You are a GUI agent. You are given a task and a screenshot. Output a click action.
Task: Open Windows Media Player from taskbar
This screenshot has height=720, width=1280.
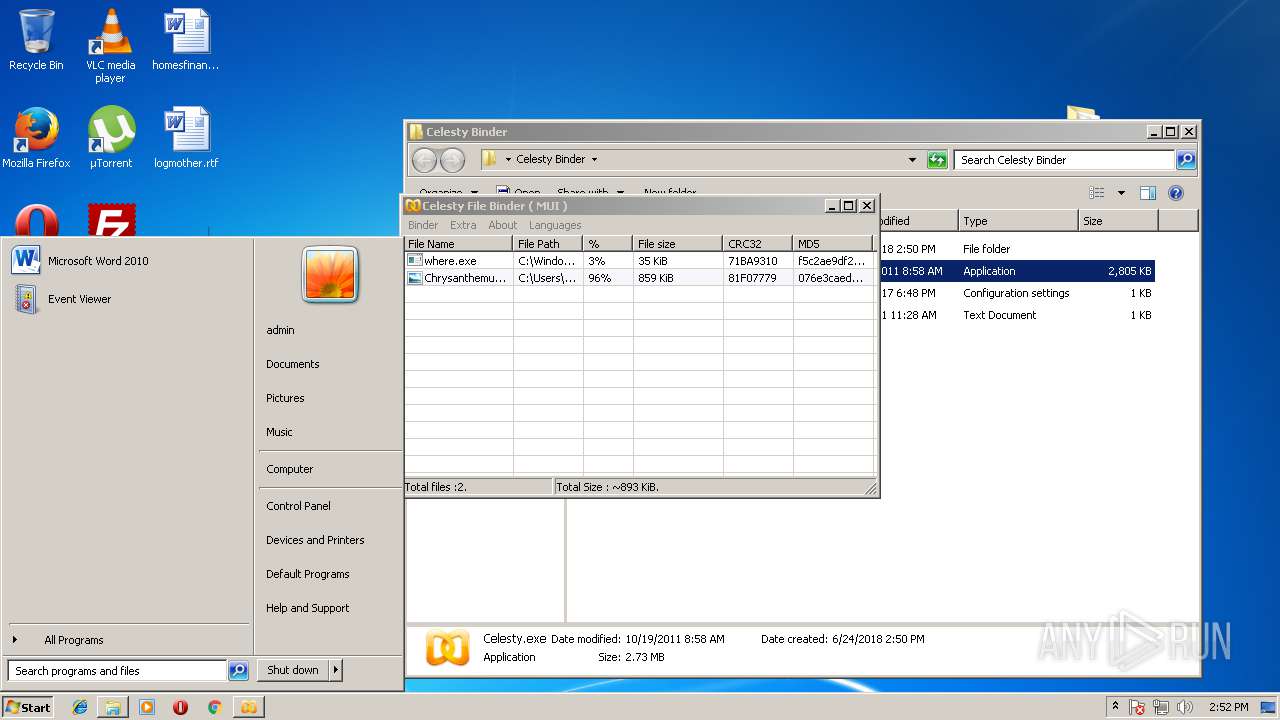147,707
